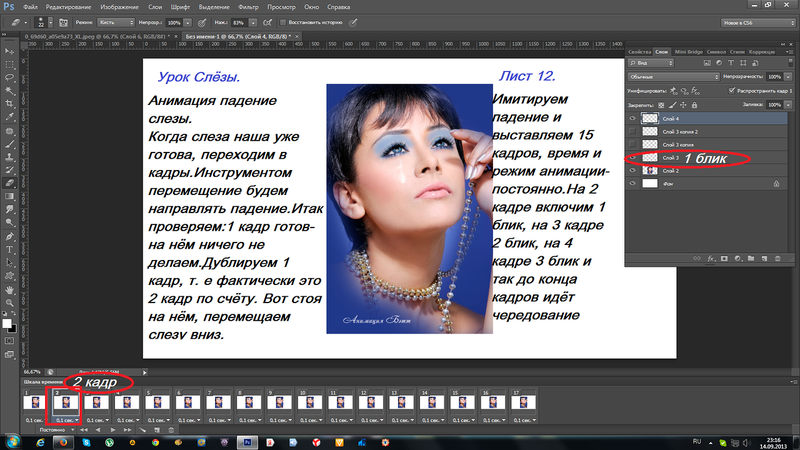Toggle 'Восстановить историю' checkbox
Screen dimensions: 800x450
click(x=283, y=22)
